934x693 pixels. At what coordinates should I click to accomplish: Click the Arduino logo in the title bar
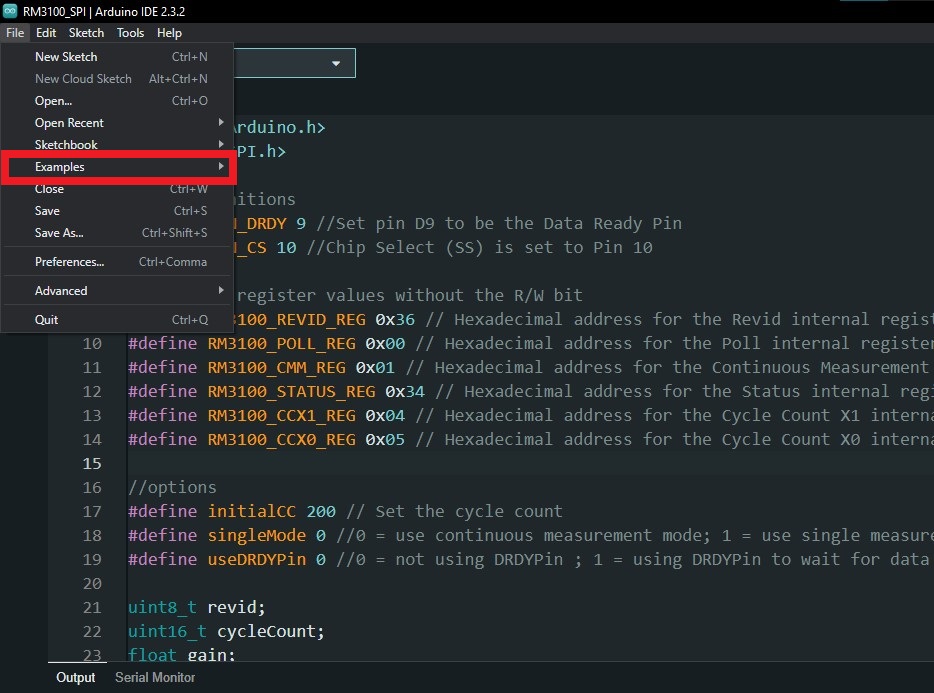pyautogui.click(x=10, y=11)
